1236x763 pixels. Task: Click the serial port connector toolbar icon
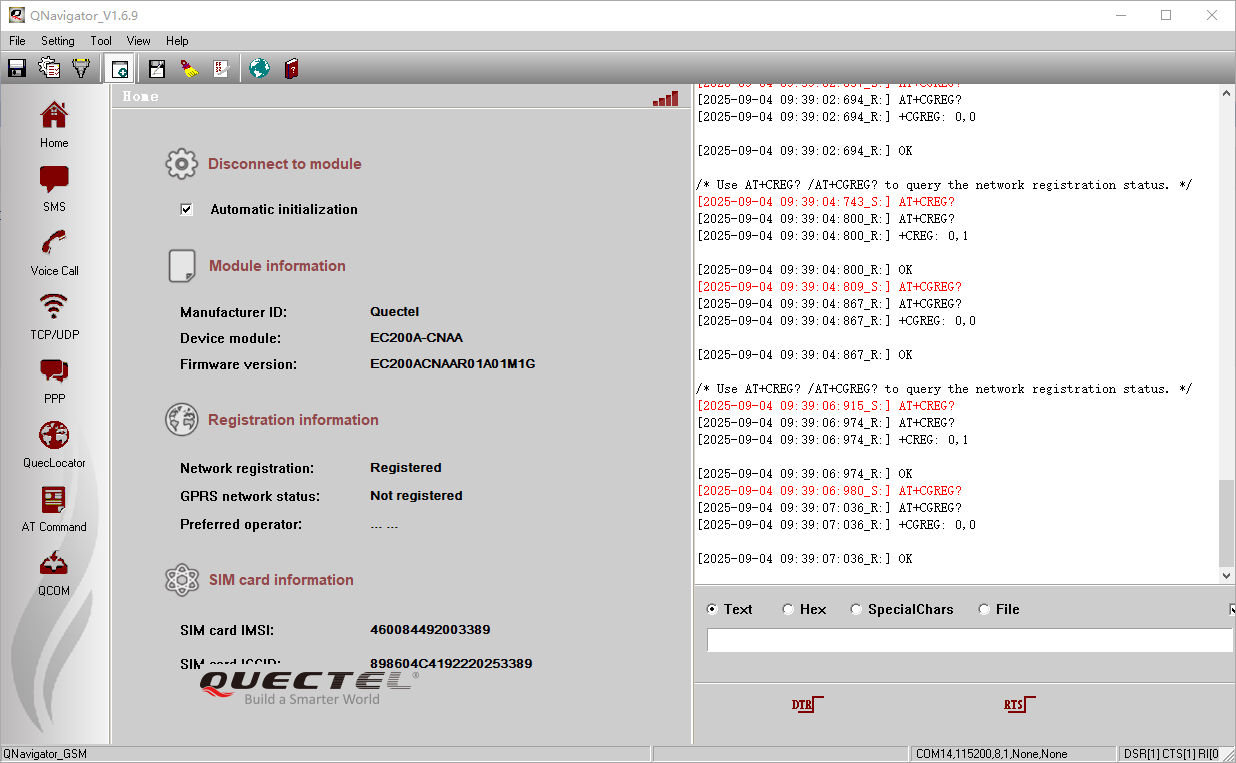pyautogui.click(x=81, y=68)
